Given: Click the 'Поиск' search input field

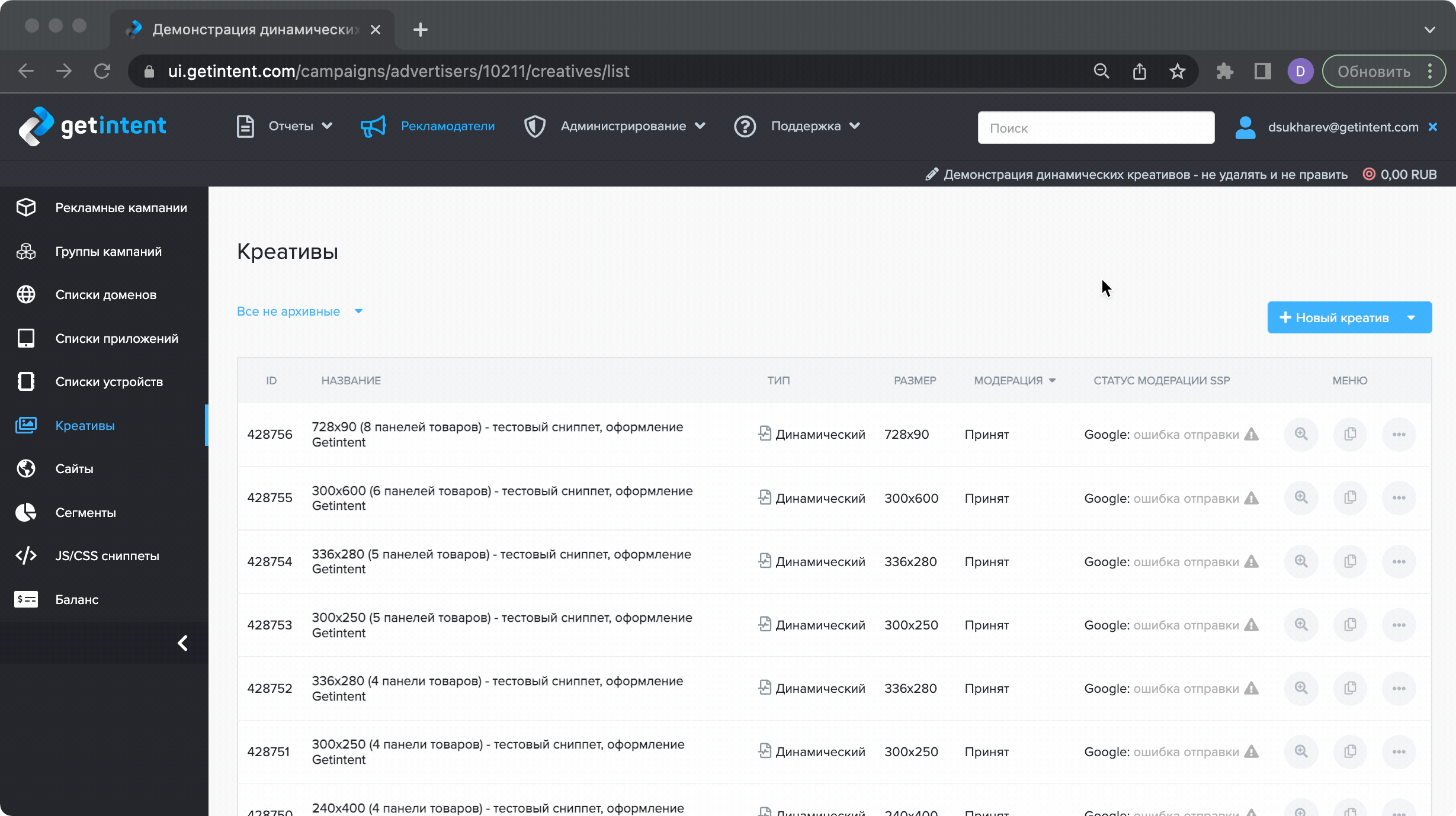Looking at the screenshot, I should pos(1095,128).
